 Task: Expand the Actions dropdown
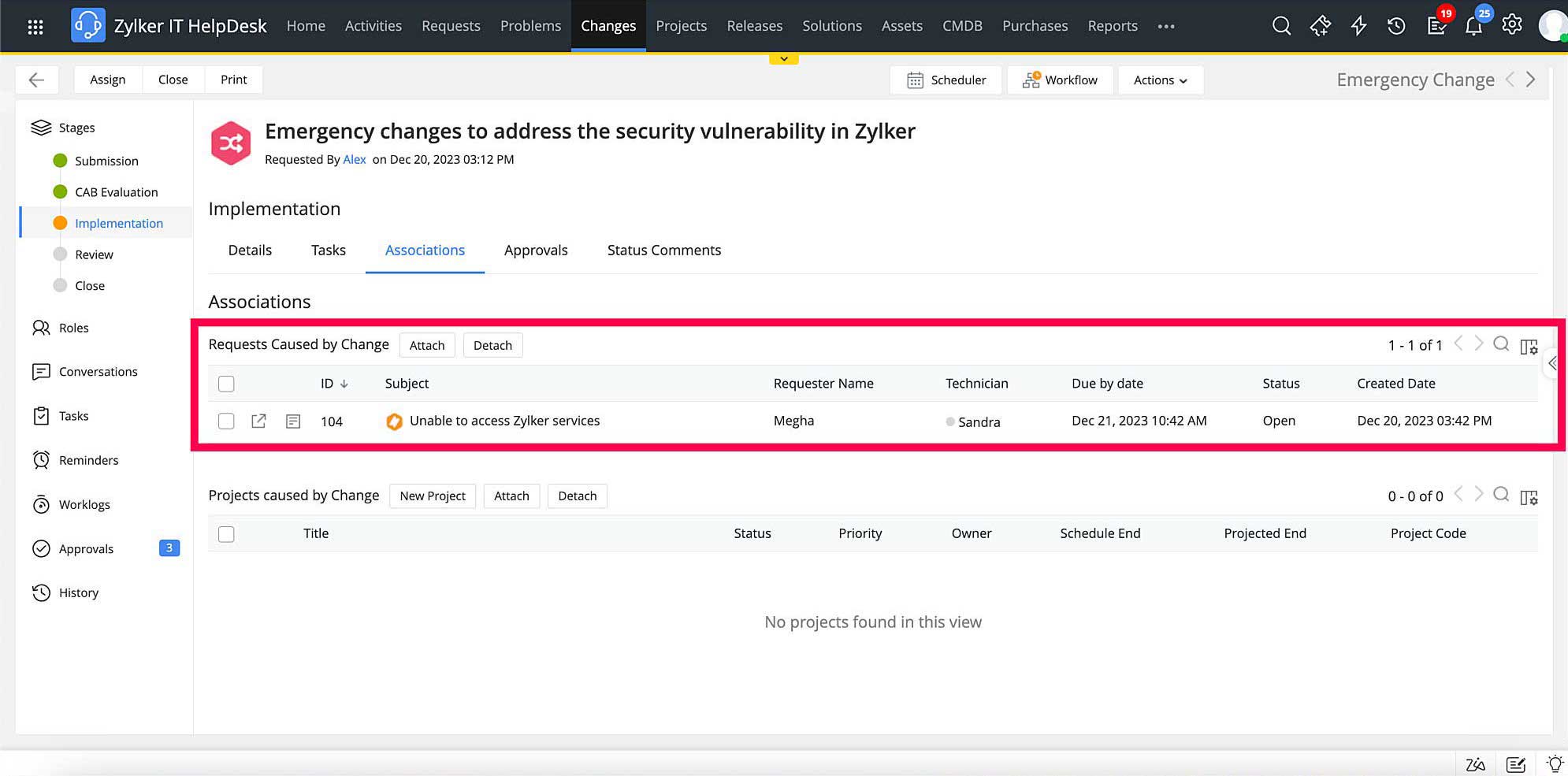point(1160,80)
